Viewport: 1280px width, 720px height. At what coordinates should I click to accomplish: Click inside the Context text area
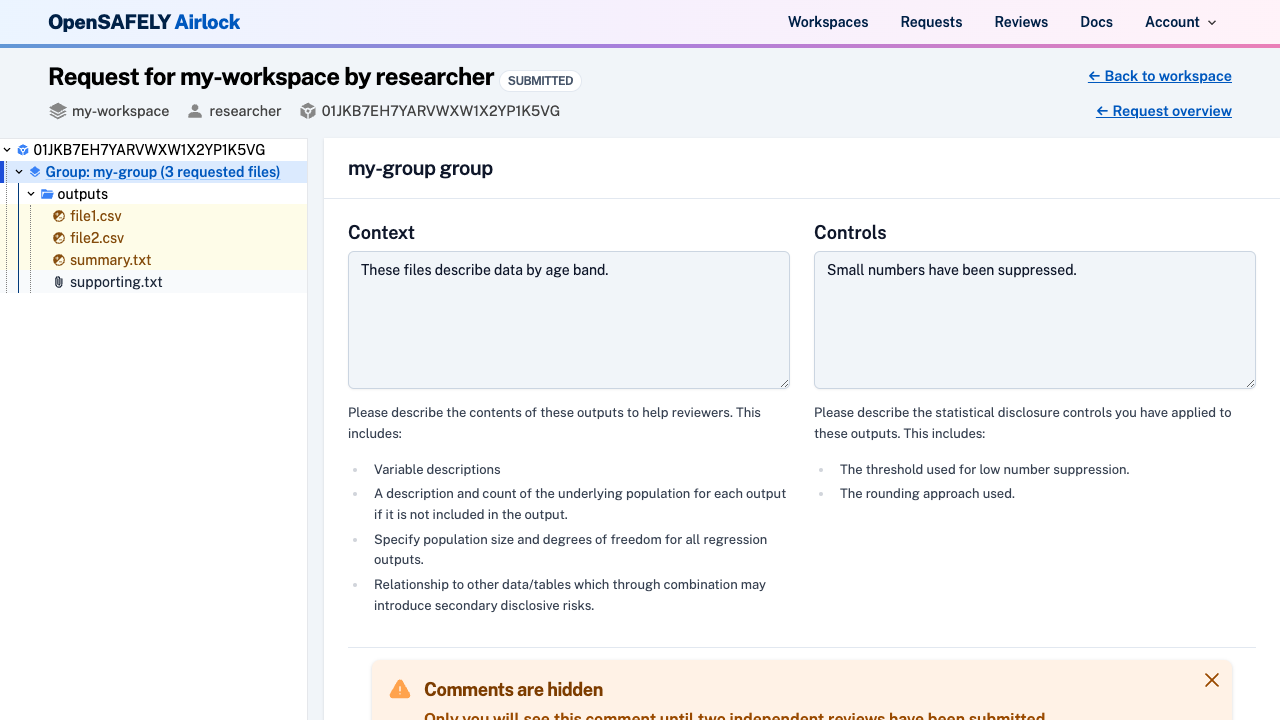click(569, 320)
